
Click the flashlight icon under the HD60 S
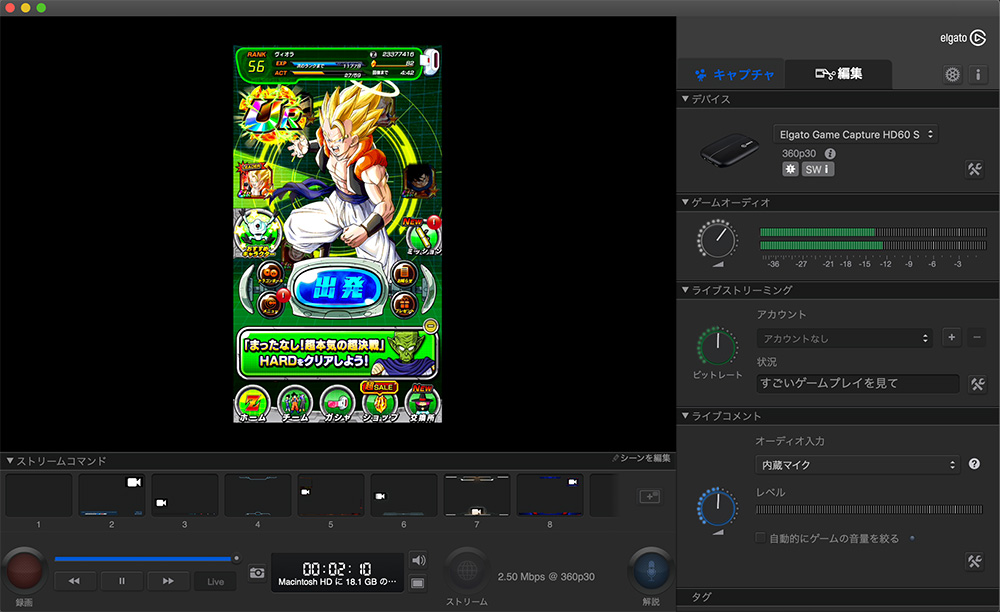(x=789, y=169)
